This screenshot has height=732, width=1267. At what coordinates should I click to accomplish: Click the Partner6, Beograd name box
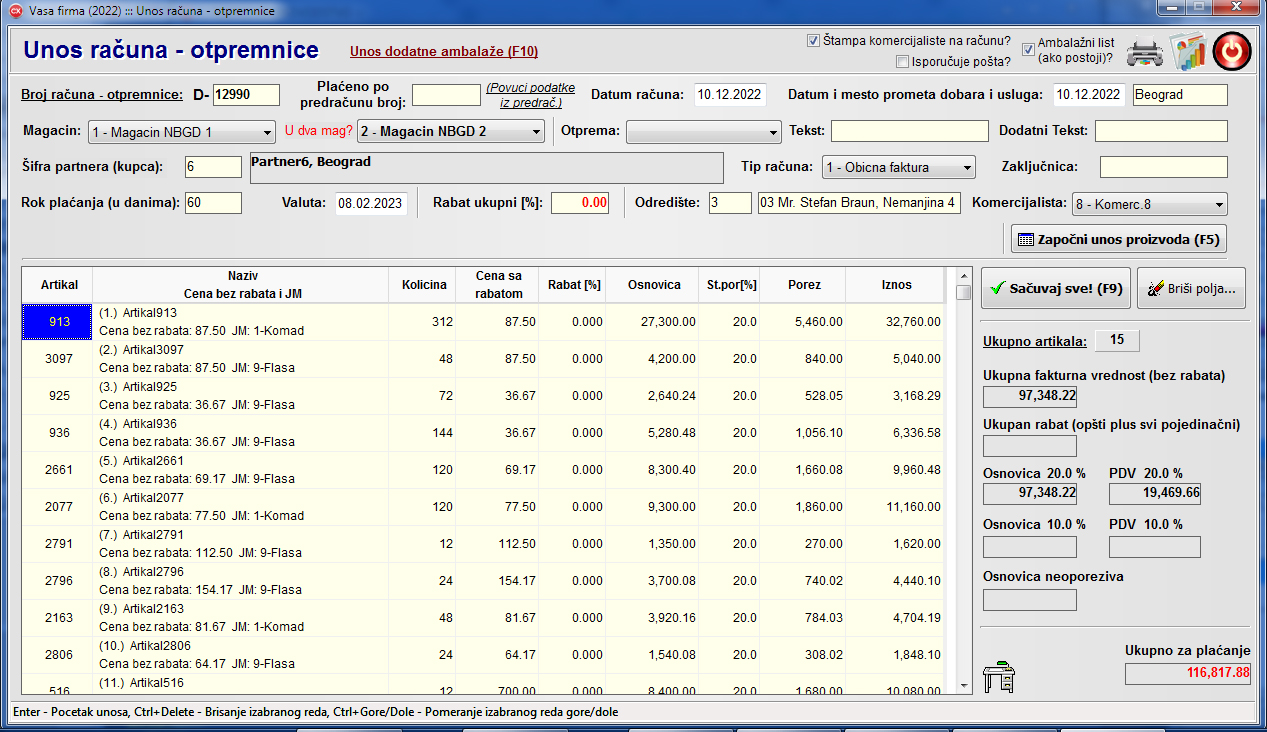point(485,167)
